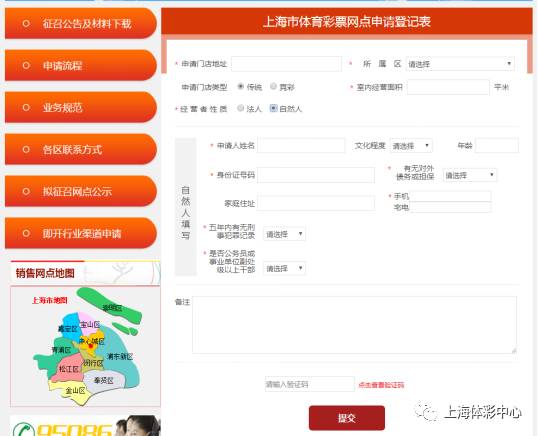Open 文化程度 education dropdown

point(411,146)
